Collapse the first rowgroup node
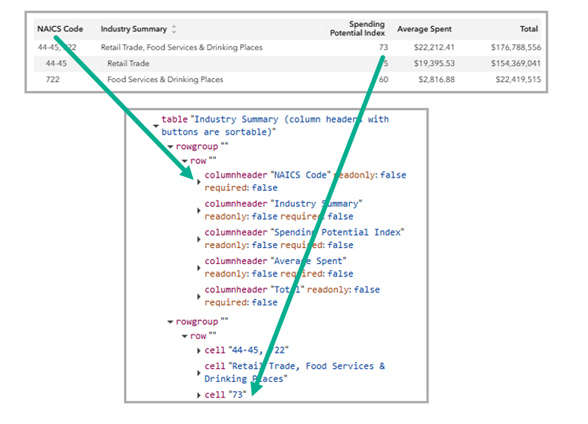The height and width of the screenshot is (424, 588). 170,147
